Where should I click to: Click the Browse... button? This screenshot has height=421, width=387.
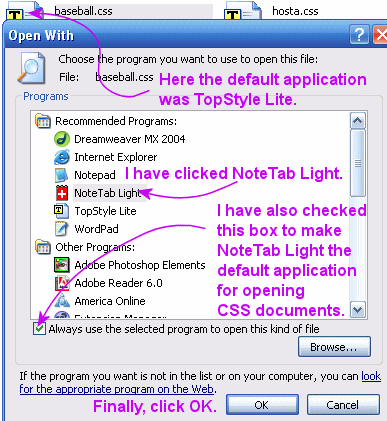pos(334,347)
